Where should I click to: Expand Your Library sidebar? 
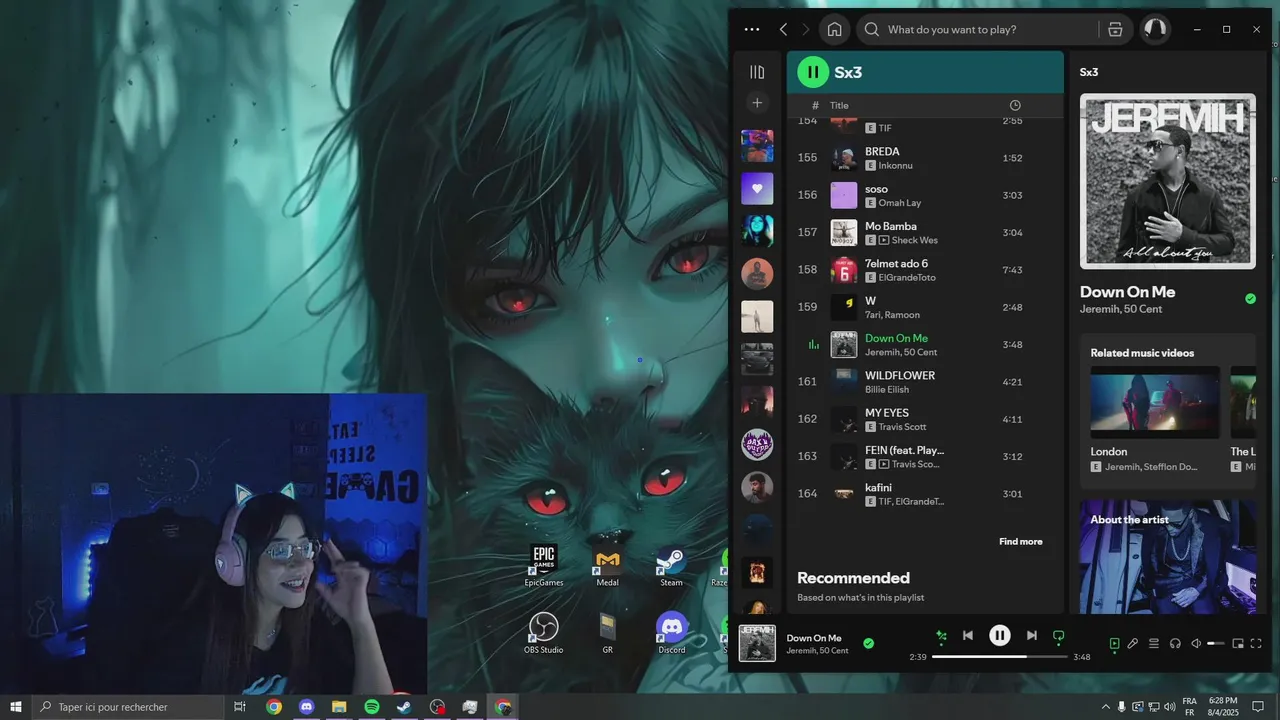pos(757,72)
